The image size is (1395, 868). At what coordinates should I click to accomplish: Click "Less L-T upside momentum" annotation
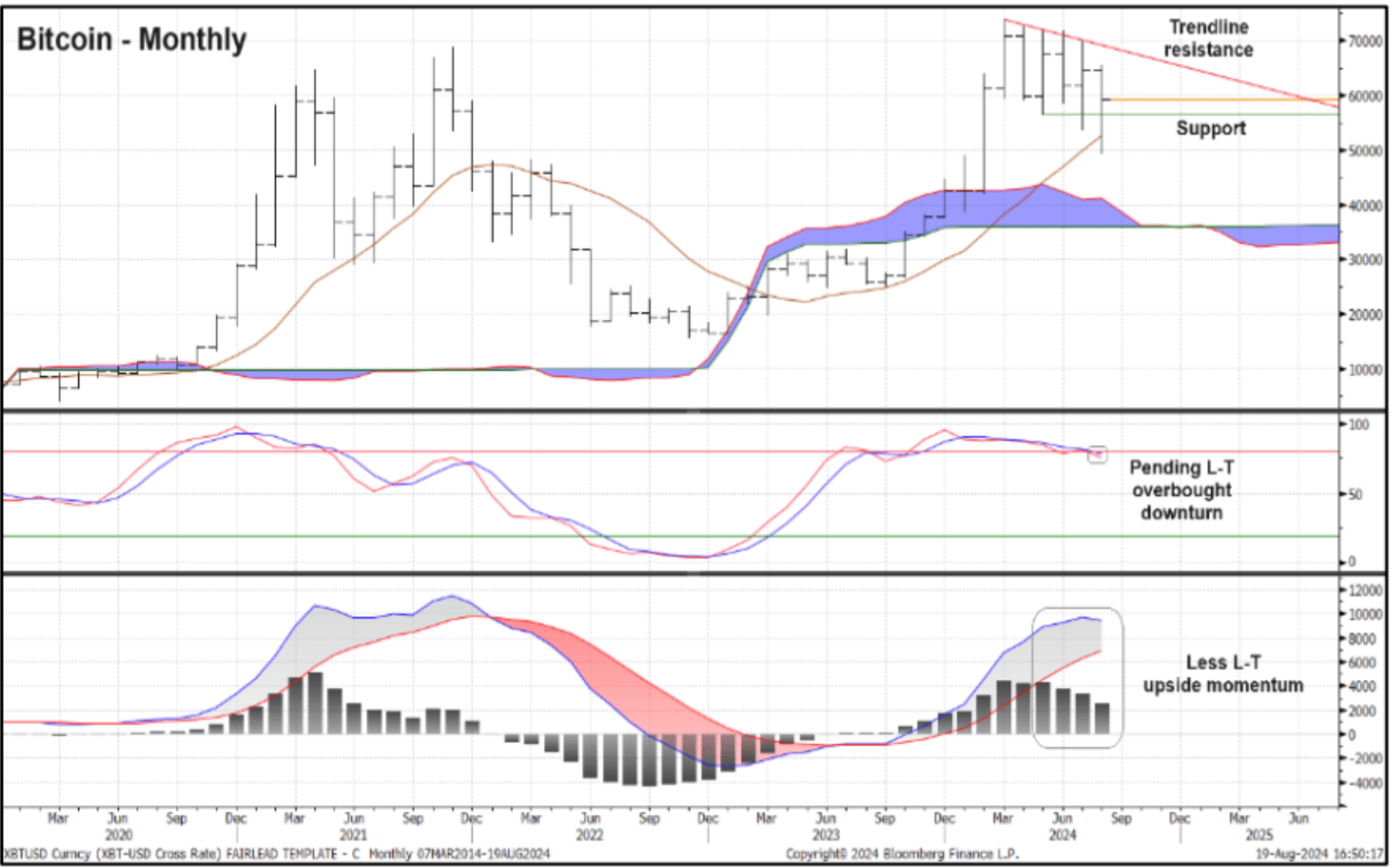pos(1223,673)
